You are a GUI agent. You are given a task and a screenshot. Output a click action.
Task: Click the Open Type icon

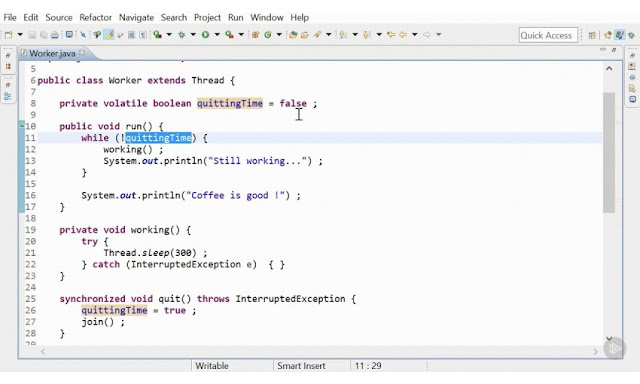pyautogui.click(x=293, y=35)
